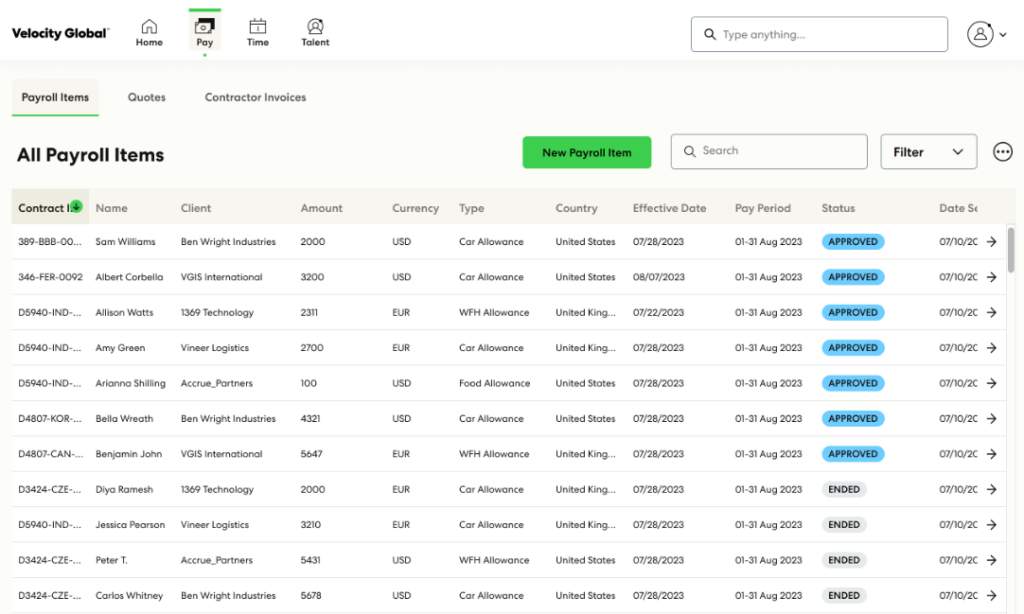Image resolution: width=1024 pixels, height=614 pixels.
Task: Click ENDED status badge for Carlos Whitney
Action: [844, 596]
